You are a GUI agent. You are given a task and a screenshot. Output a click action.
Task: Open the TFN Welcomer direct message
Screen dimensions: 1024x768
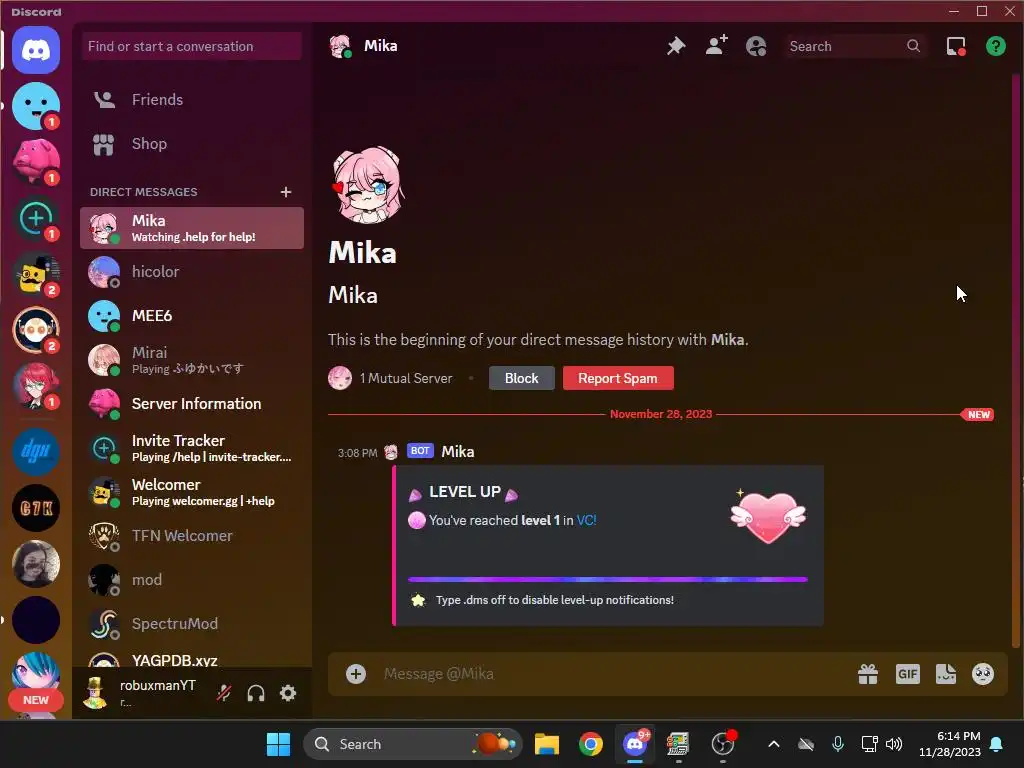click(192, 536)
